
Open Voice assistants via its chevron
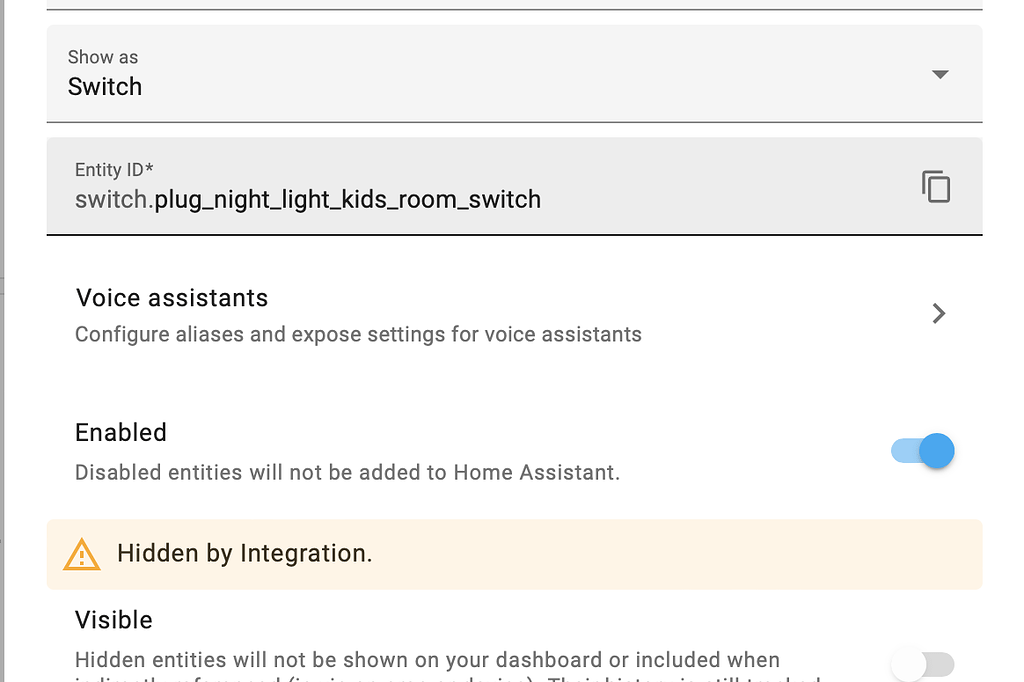937,313
